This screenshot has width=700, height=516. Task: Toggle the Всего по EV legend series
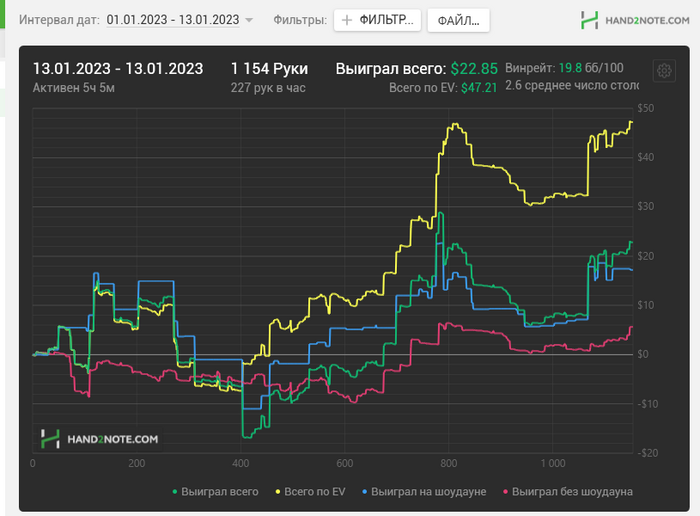(310, 491)
